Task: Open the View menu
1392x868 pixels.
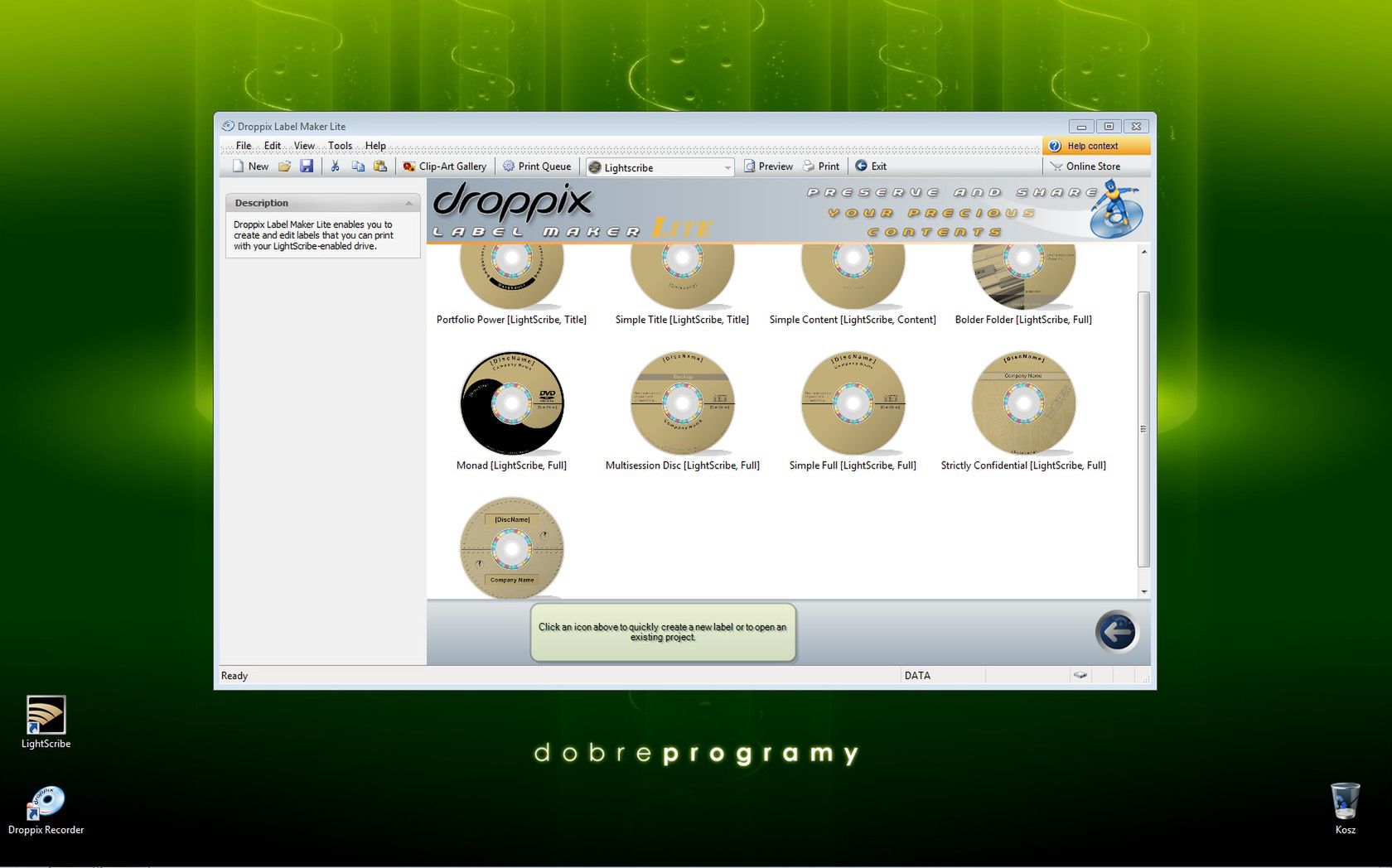Action: pyautogui.click(x=304, y=146)
